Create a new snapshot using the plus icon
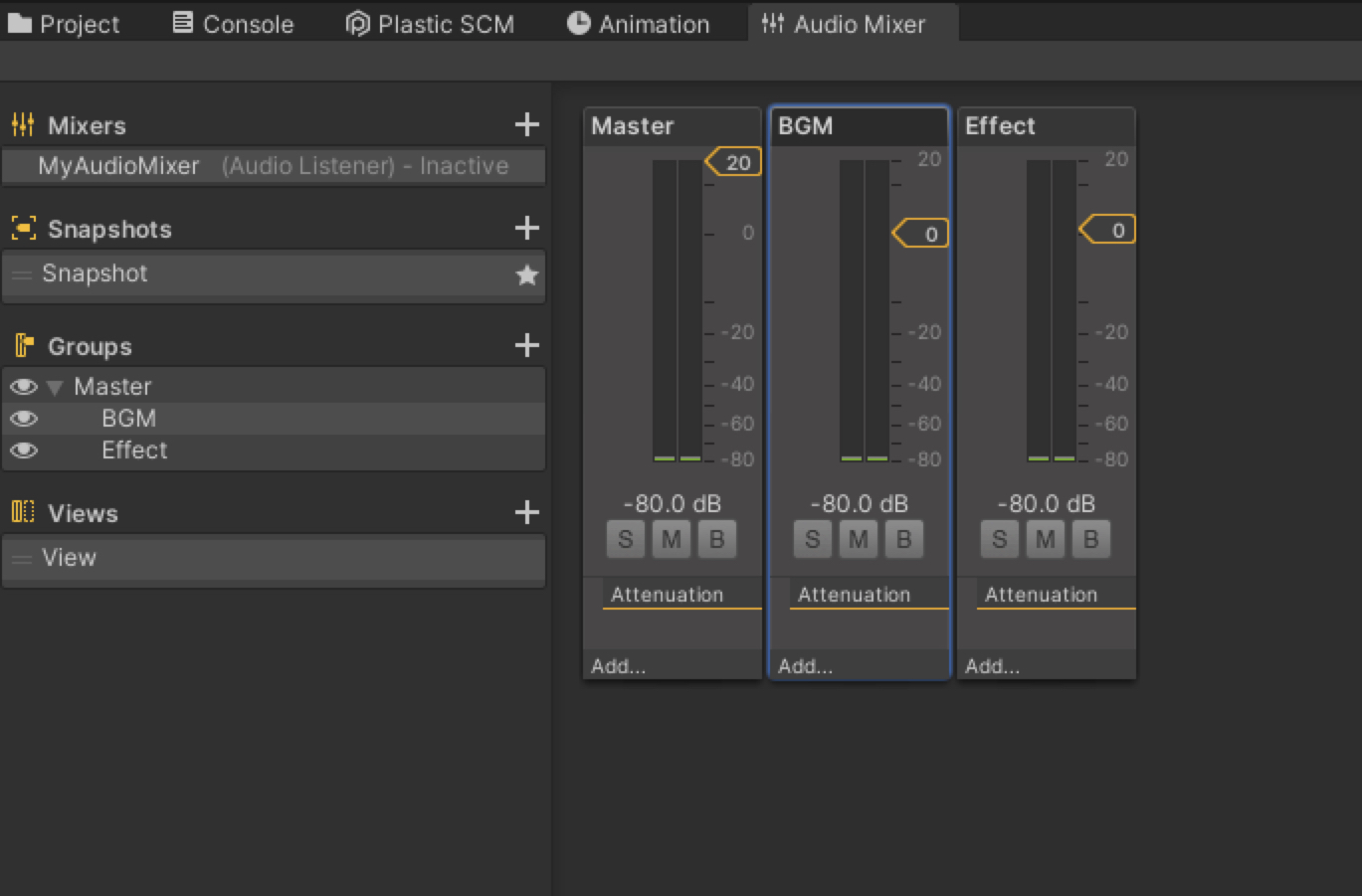 (526, 227)
